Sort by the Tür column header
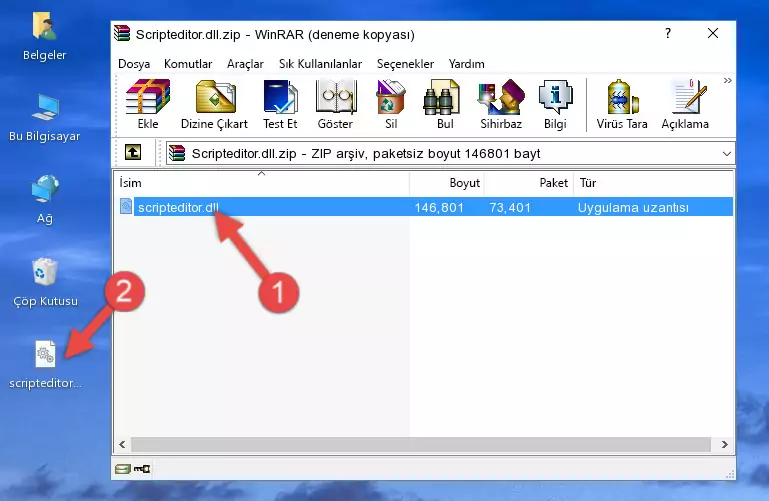Screen dimensions: 769x501 point(653,183)
